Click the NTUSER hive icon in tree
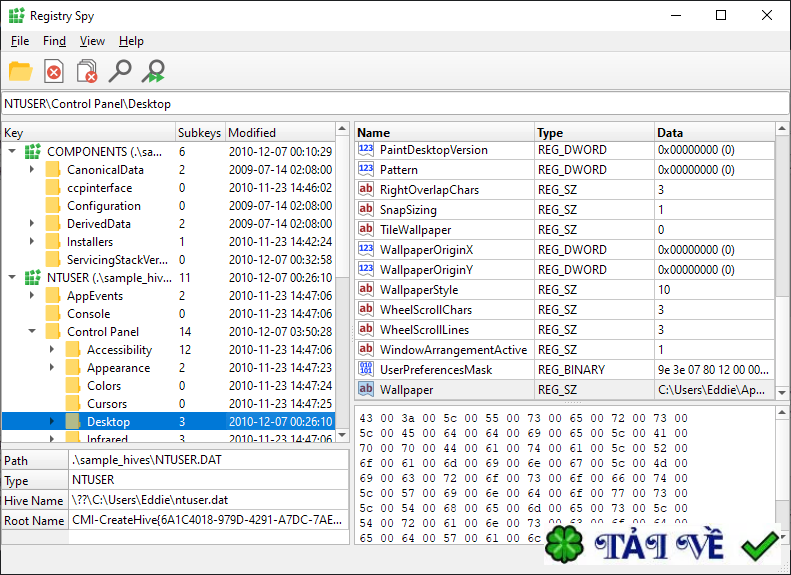 33,278
